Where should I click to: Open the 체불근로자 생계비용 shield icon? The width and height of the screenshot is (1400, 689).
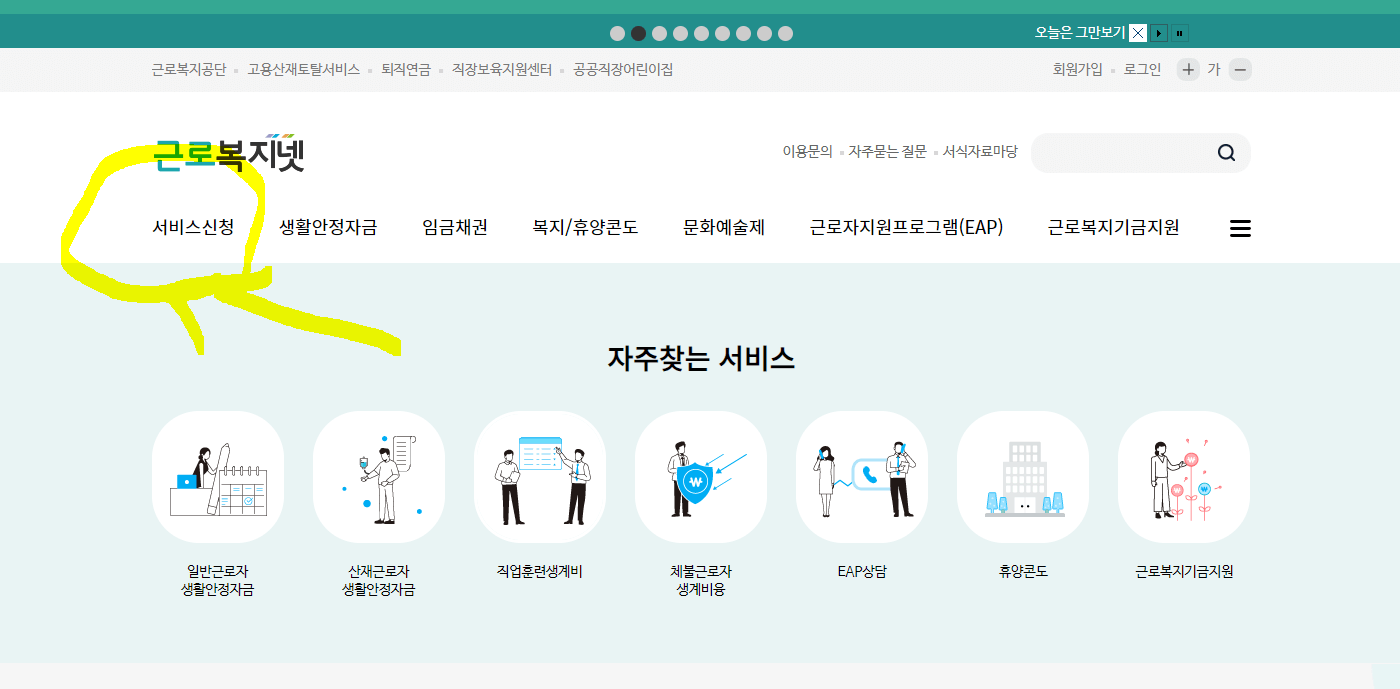point(701,477)
